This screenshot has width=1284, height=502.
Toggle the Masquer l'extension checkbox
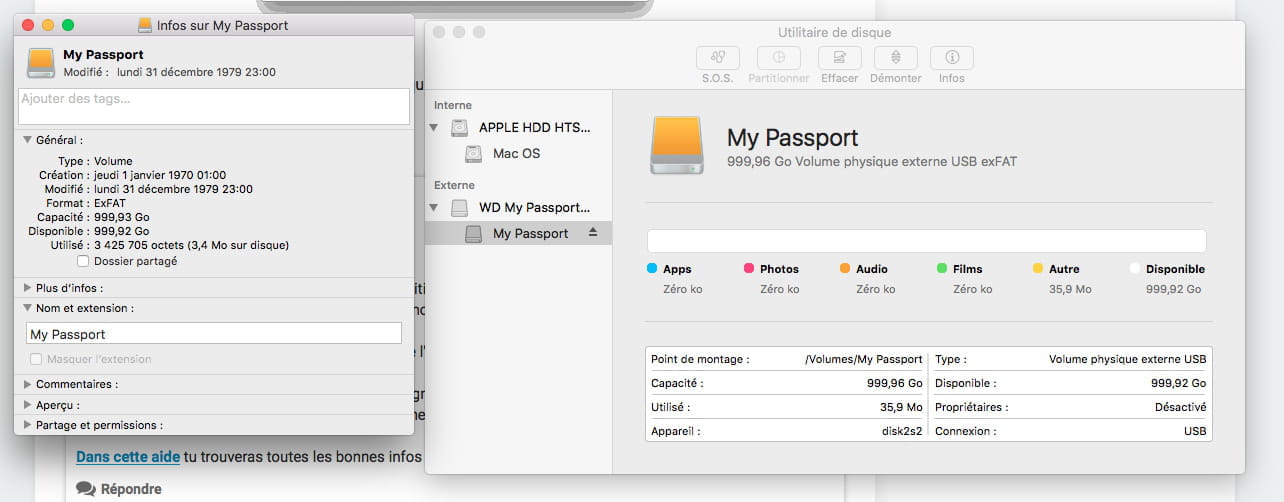pos(36,359)
